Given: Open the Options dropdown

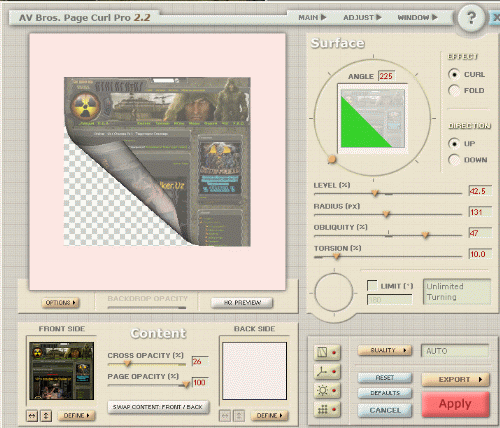Looking at the screenshot, I should click(60, 303).
